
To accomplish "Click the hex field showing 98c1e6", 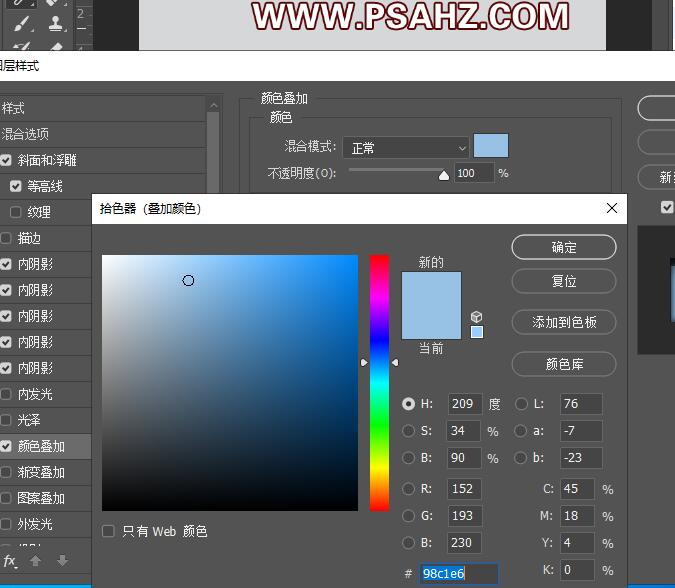I will click(458, 573).
